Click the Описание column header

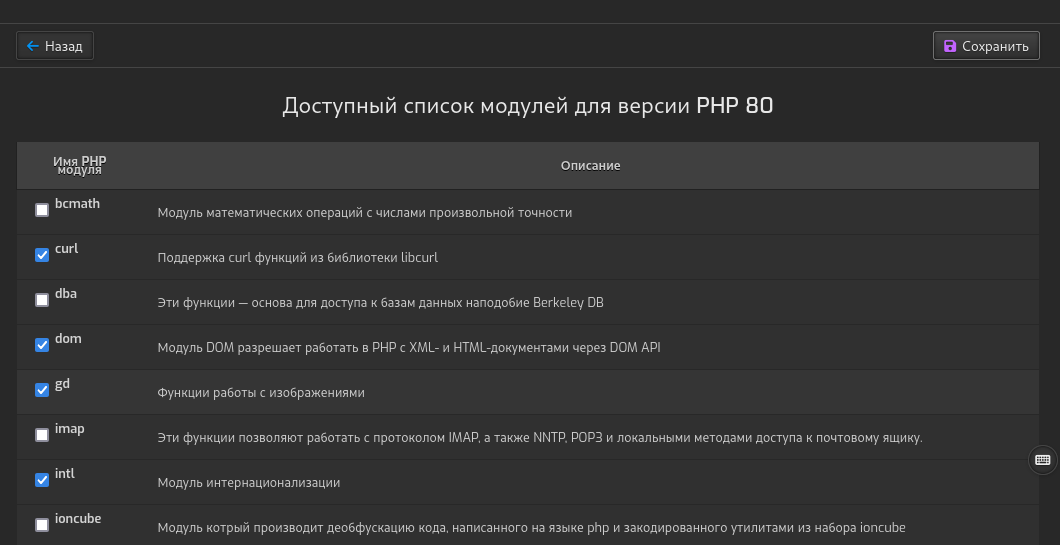click(590, 165)
